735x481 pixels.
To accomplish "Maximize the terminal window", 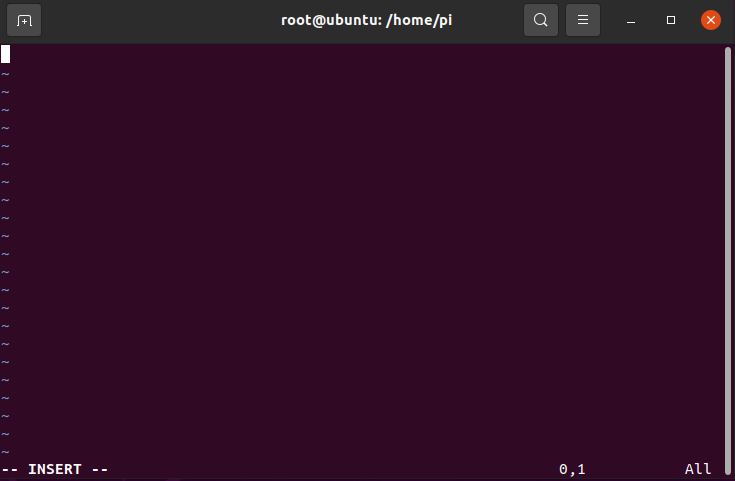I will [671, 20].
